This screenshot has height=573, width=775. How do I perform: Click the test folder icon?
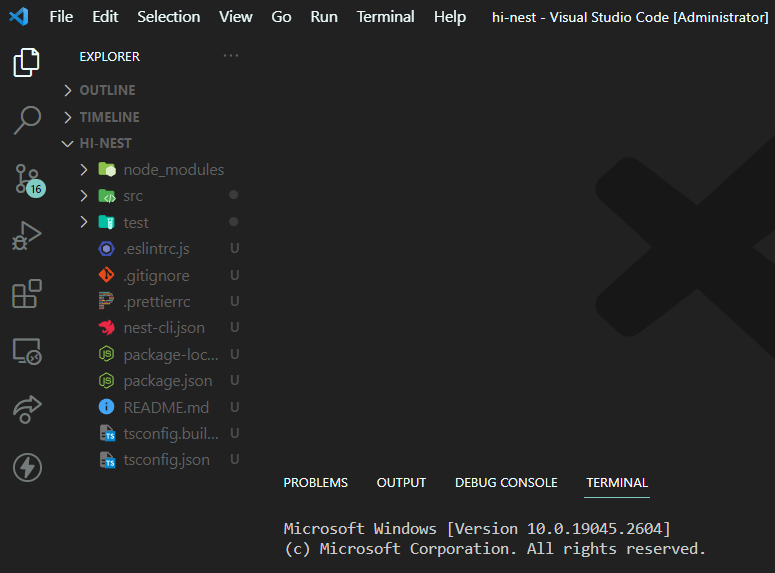click(107, 222)
